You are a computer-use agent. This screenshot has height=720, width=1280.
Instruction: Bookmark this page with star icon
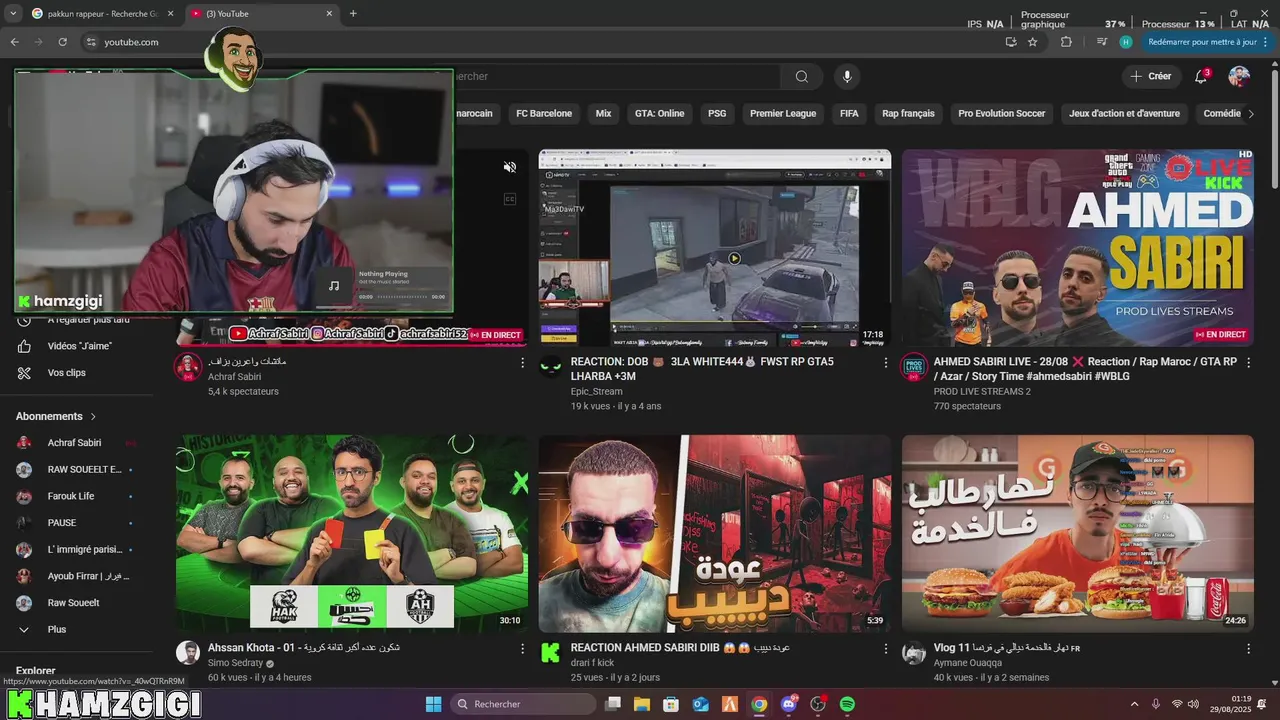click(1033, 42)
